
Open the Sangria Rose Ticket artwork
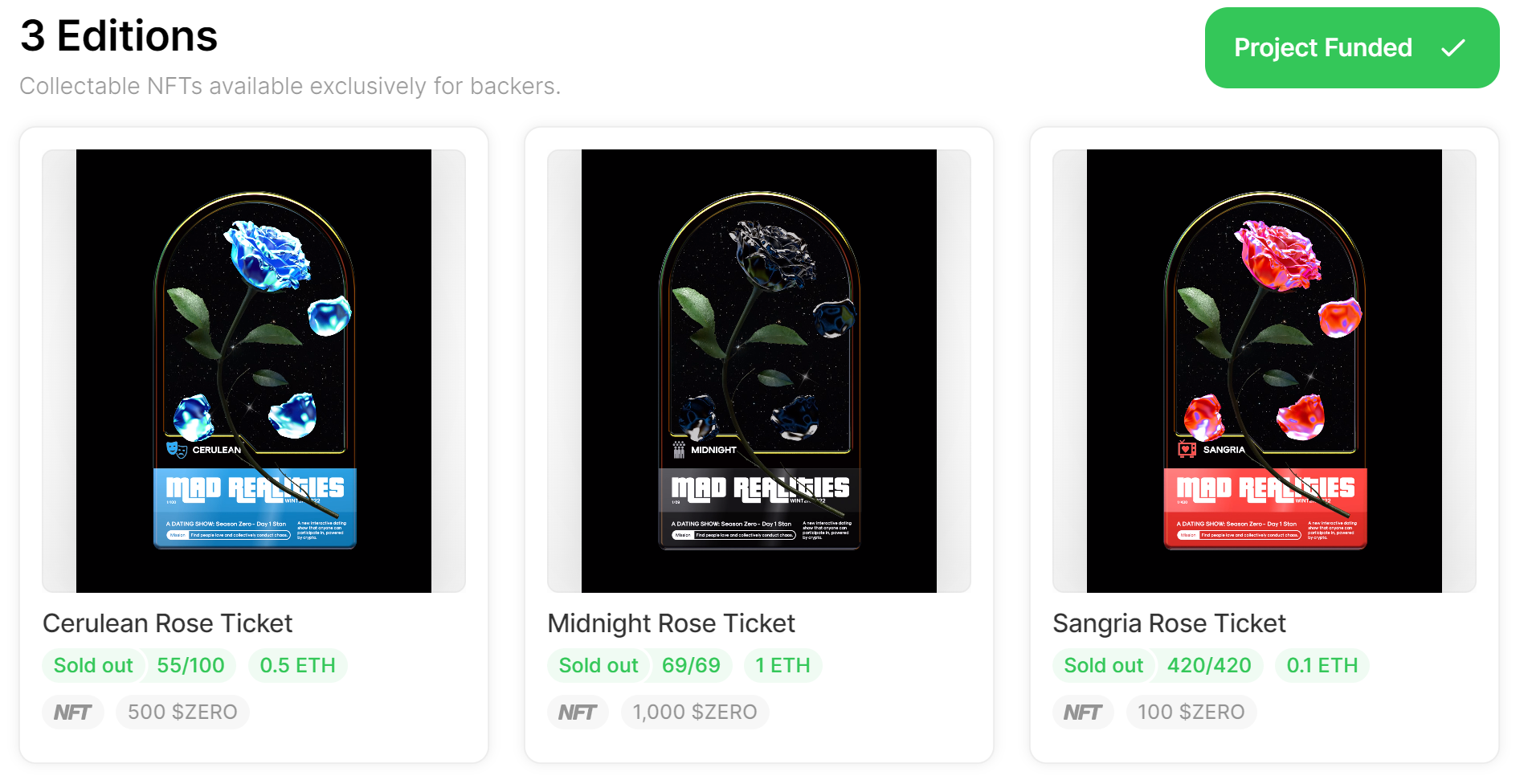tap(1264, 371)
